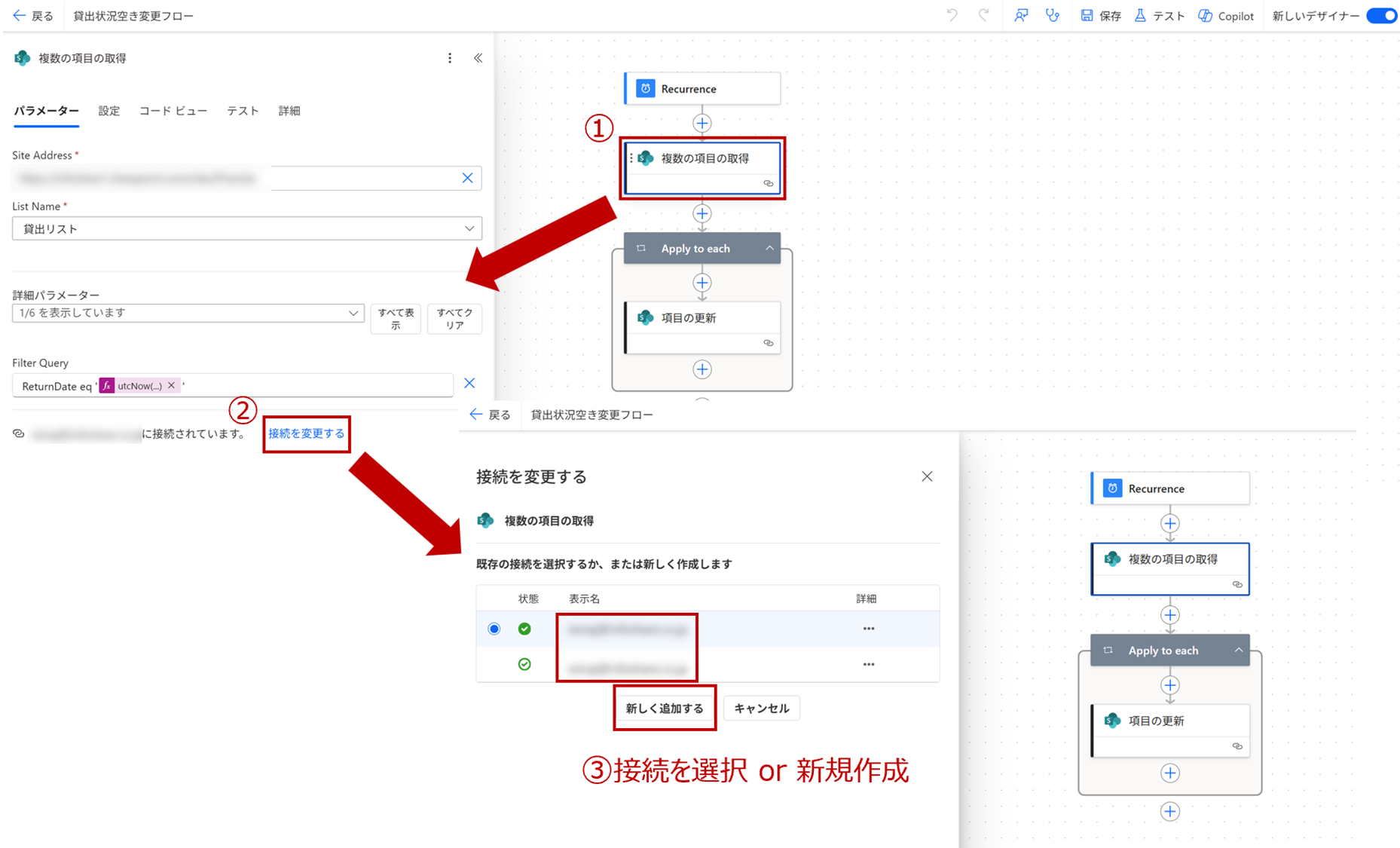Image resolution: width=1400 pixels, height=848 pixels.
Task: Click the save disk icon
Action: (1087, 15)
